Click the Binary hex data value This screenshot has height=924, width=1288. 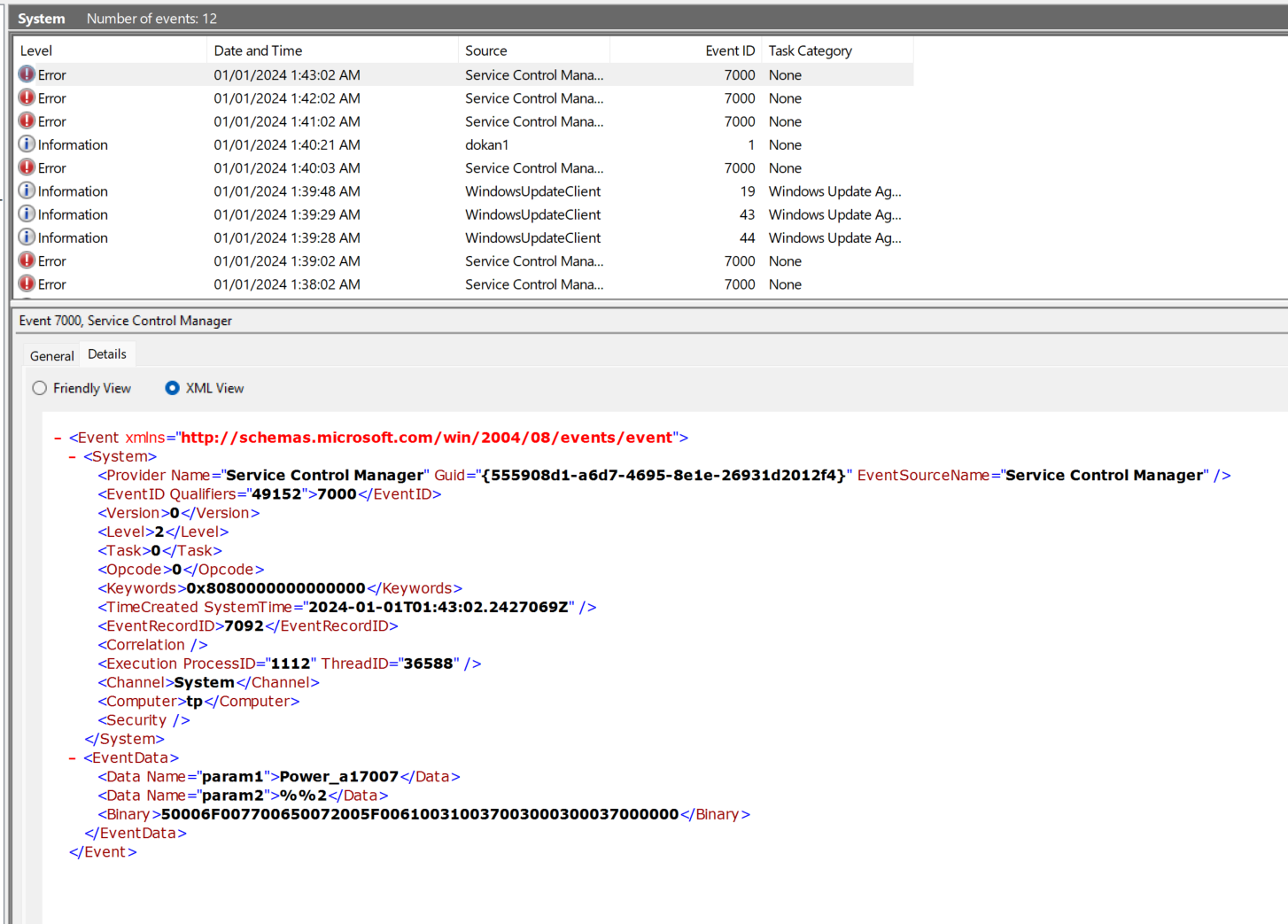pos(420,814)
